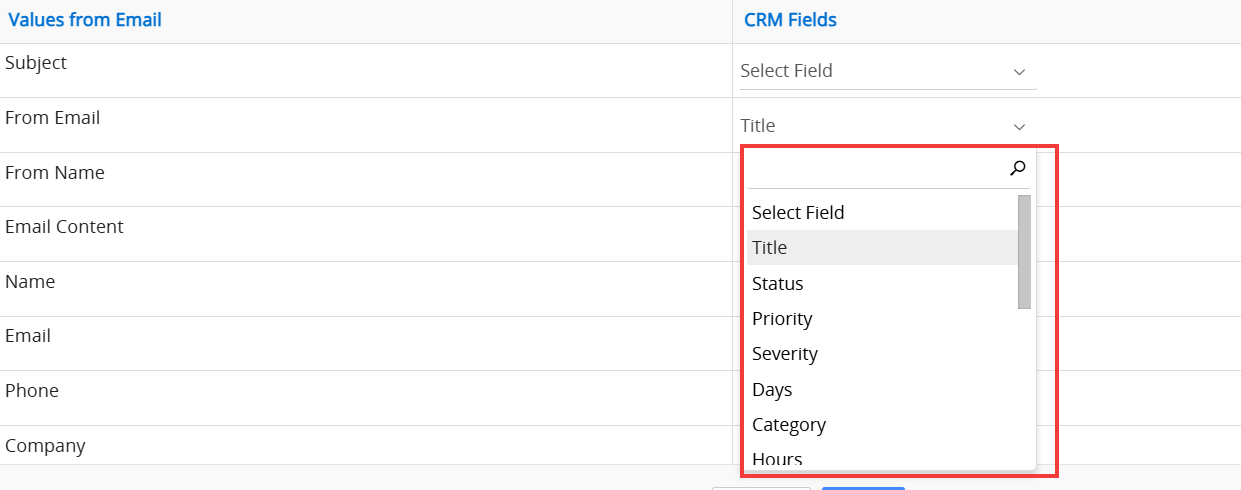This screenshot has width=1241, height=490.
Task: Click the CRM Fields column header
Action: [790, 20]
